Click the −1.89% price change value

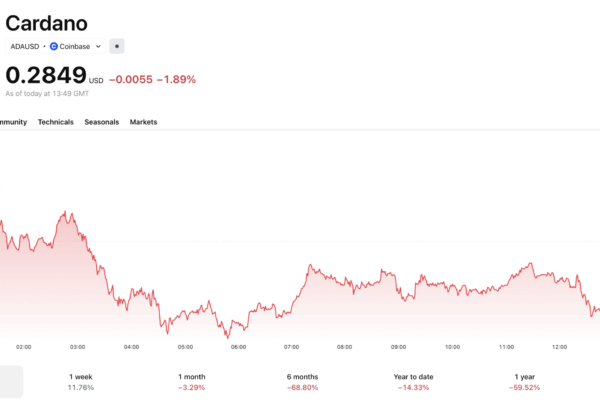point(176,79)
